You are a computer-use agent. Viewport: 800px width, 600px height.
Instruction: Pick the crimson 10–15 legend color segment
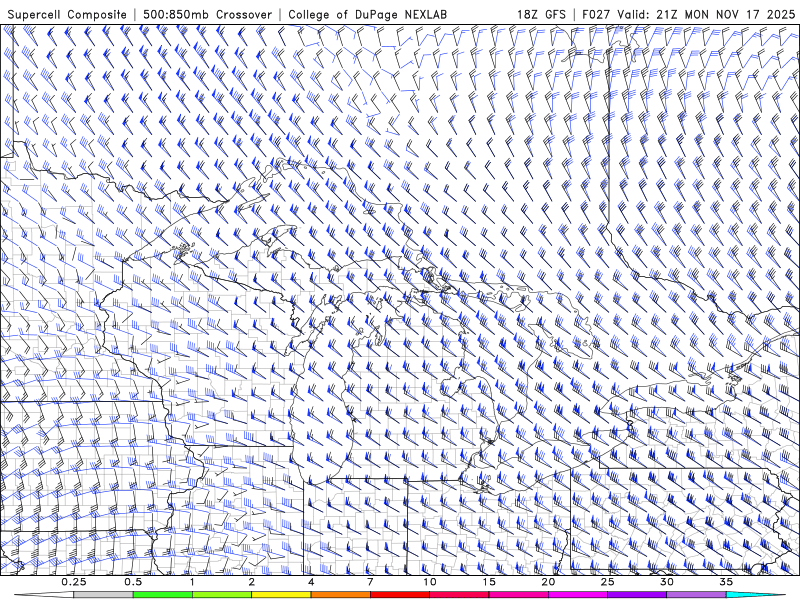459,595
